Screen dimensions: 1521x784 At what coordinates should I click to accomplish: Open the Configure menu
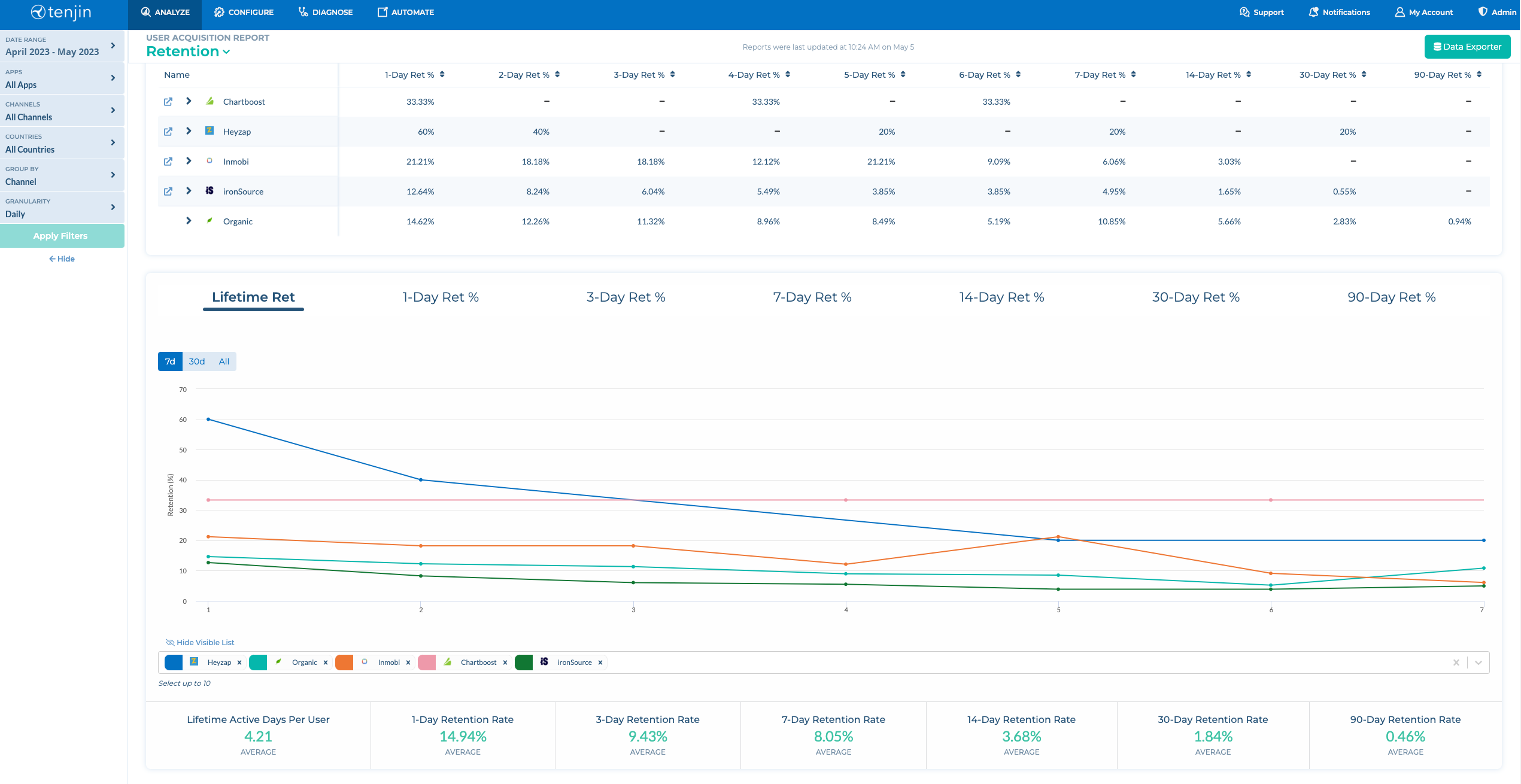(x=244, y=12)
